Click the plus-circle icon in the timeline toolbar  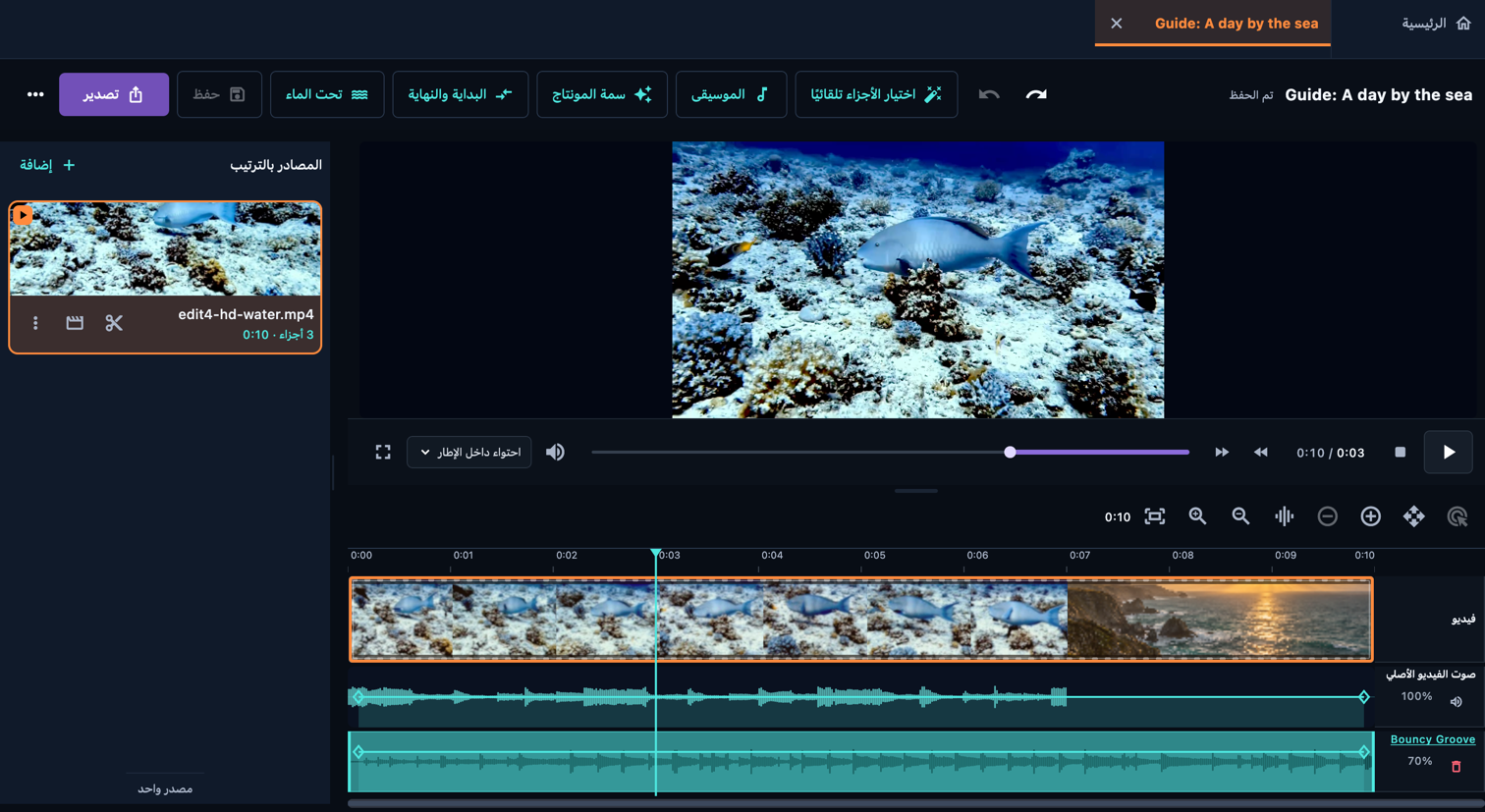[x=1371, y=516]
